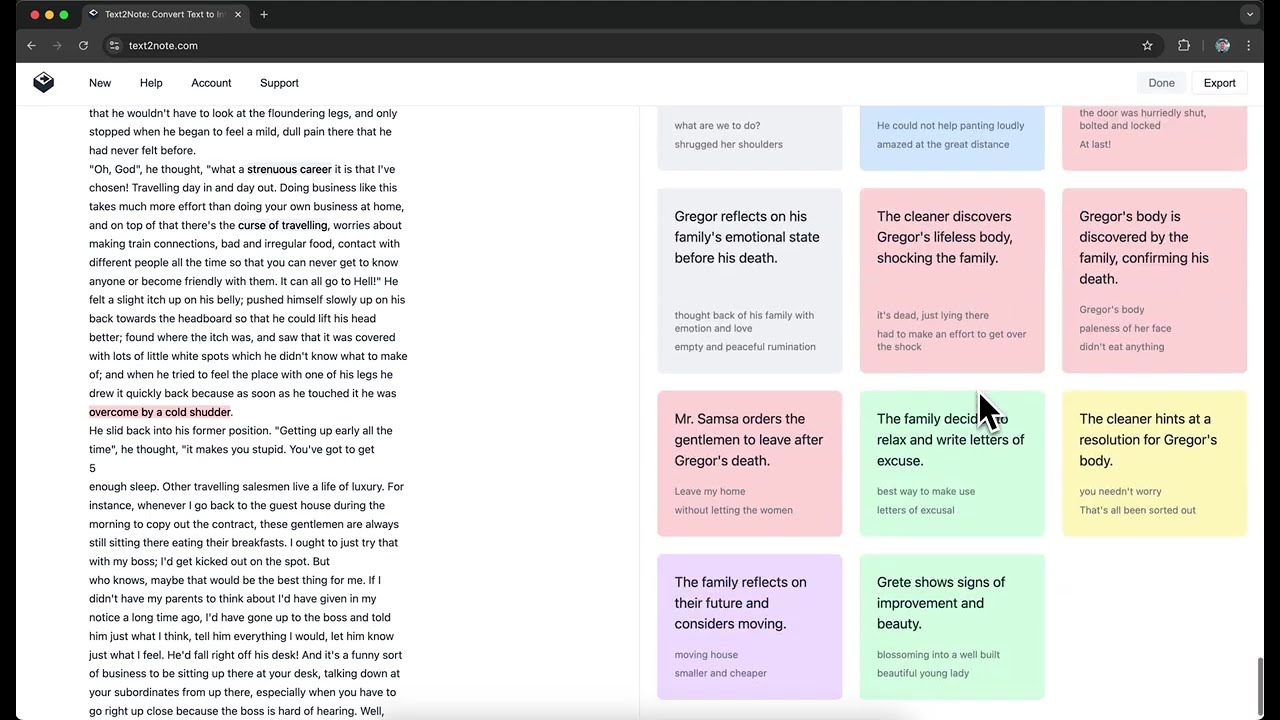Click quote 'what are we to do?'
The width and height of the screenshot is (1280, 720).
click(x=717, y=126)
